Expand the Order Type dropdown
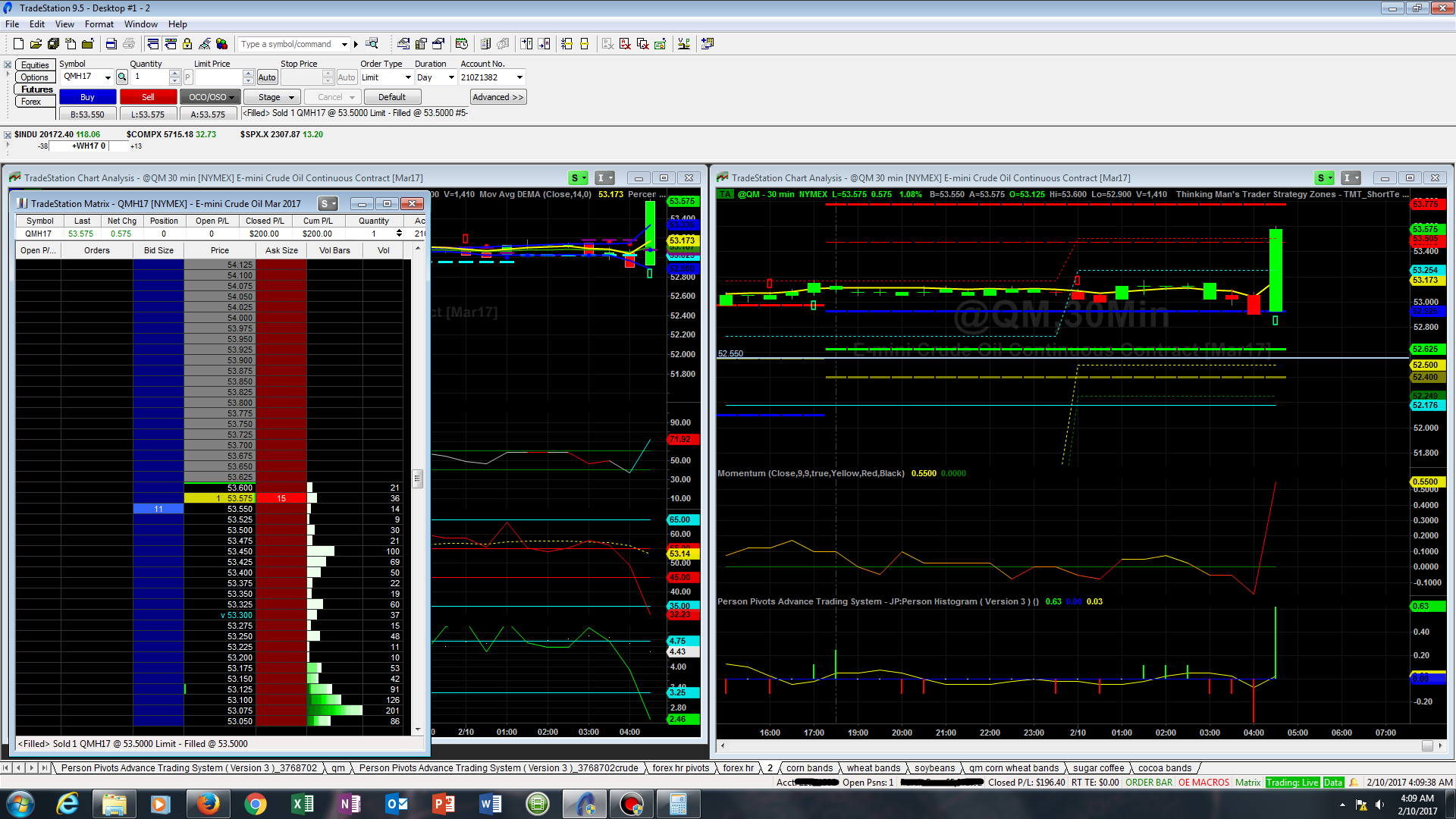The height and width of the screenshot is (819, 1456). click(x=408, y=77)
